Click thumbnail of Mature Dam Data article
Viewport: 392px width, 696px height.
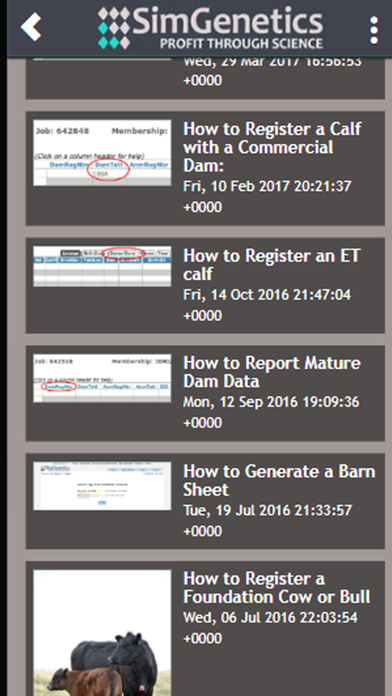102,378
